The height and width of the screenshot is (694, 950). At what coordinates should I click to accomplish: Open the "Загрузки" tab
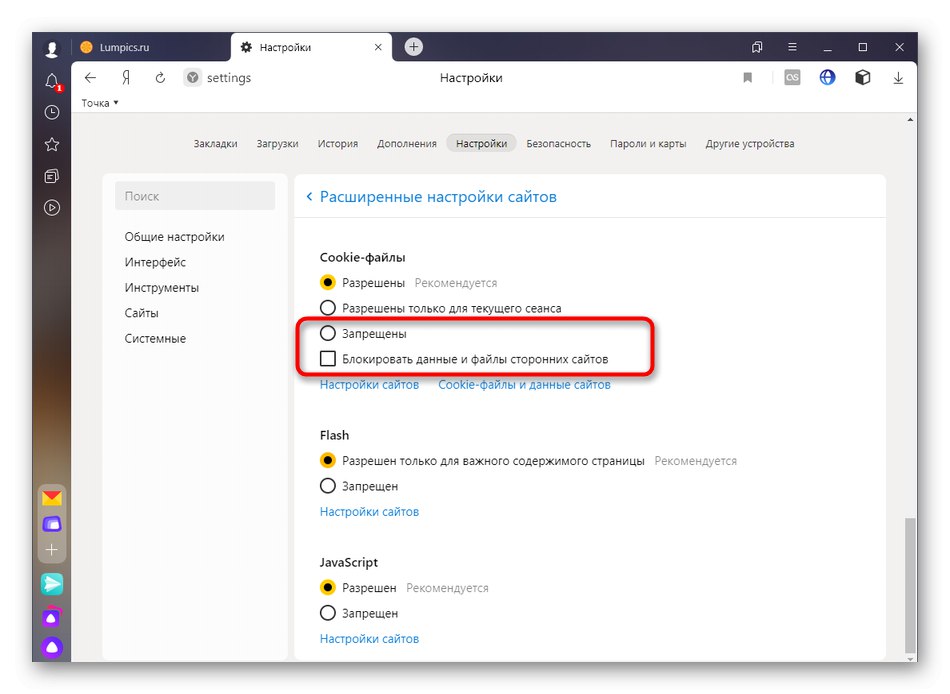coord(277,143)
